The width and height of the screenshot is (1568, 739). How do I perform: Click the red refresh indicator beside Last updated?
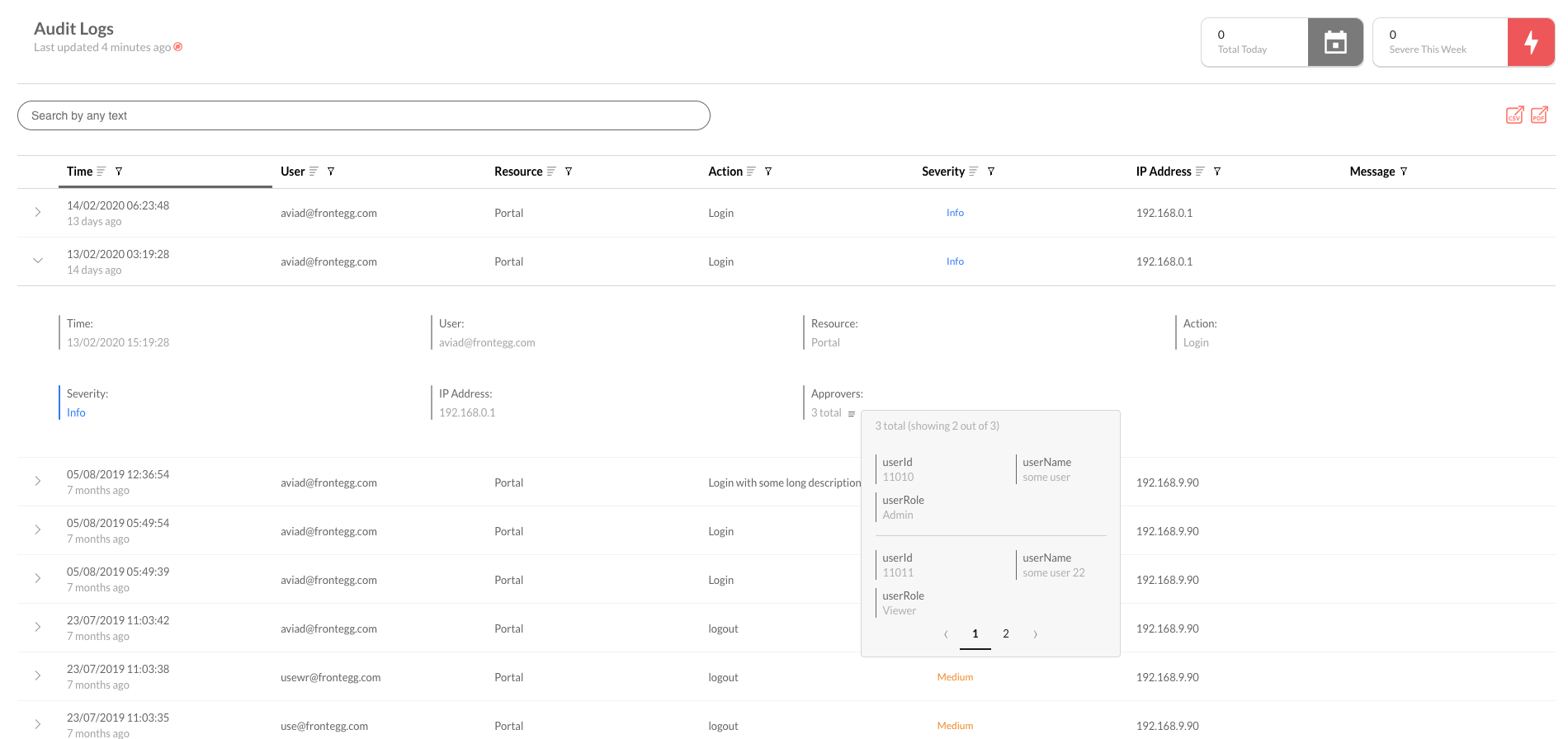(178, 47)
